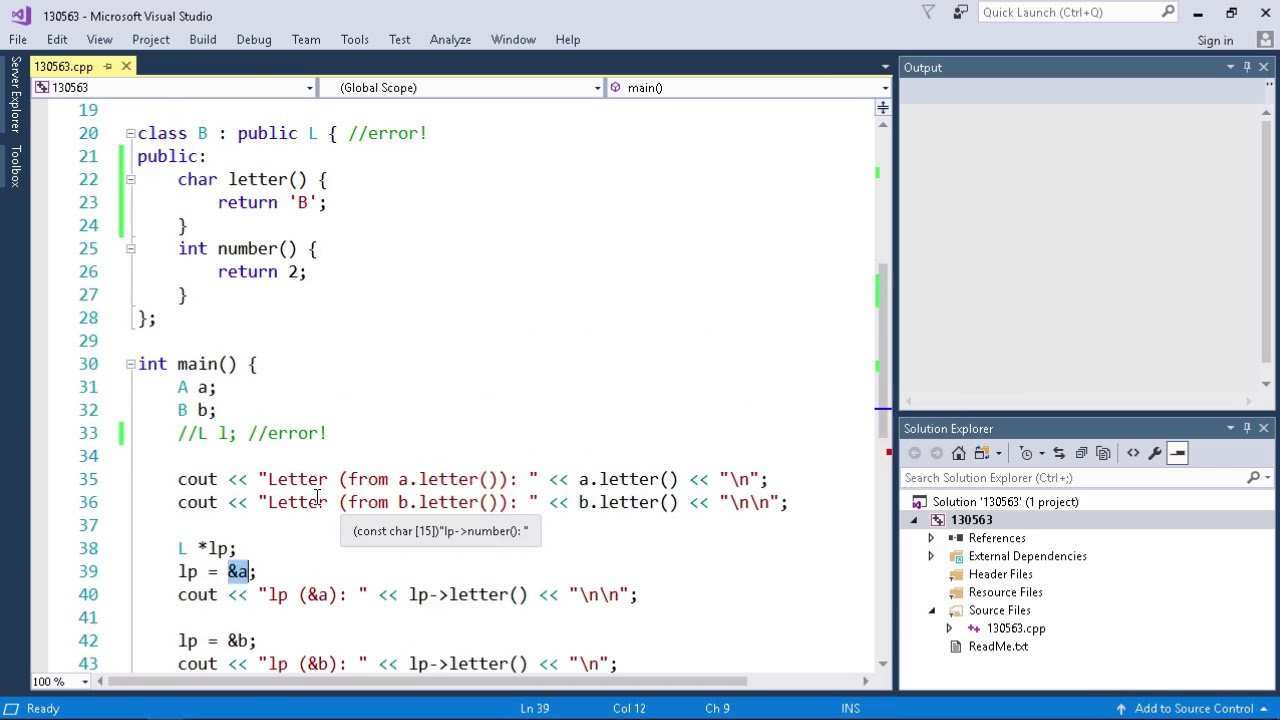
Task: Toggle pin on the 130563.cpp tab
Action: point(108,66)
